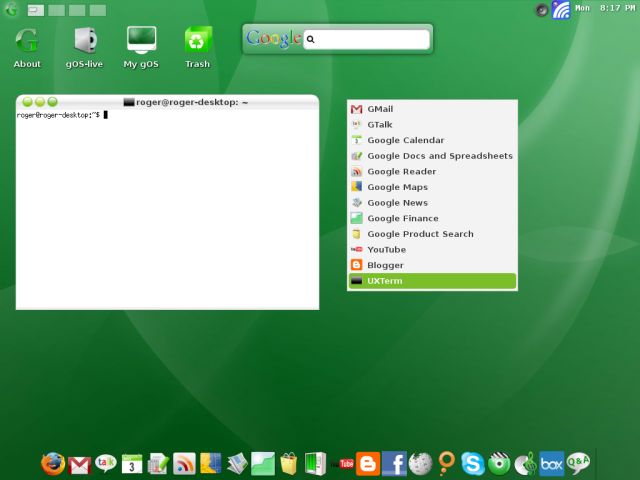
Task: Select GTalk from the popup menu
Action: [x=432, y=124]
